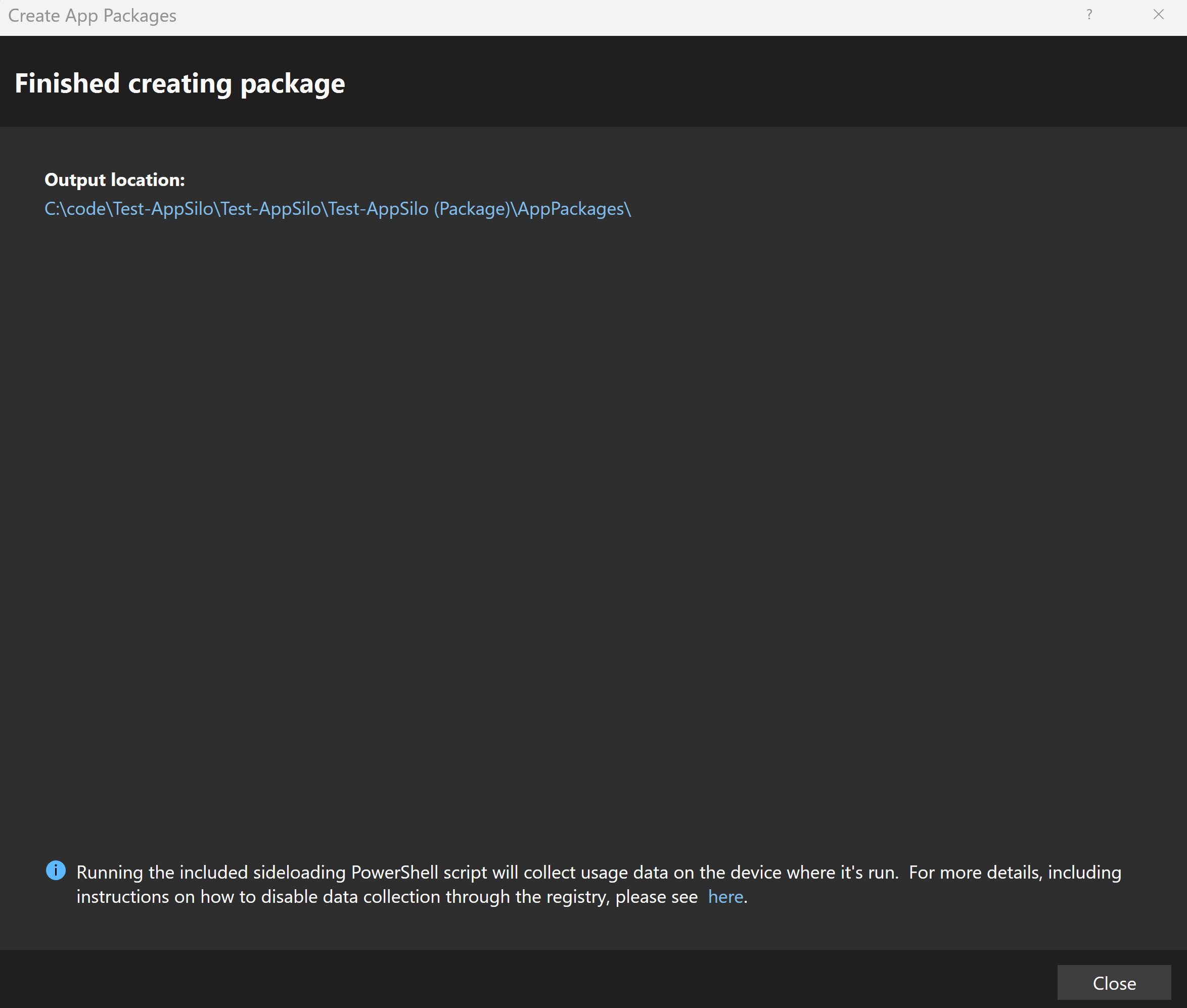Open the output location folder link
The image size is (1187, 1008).
pos(338,208)
